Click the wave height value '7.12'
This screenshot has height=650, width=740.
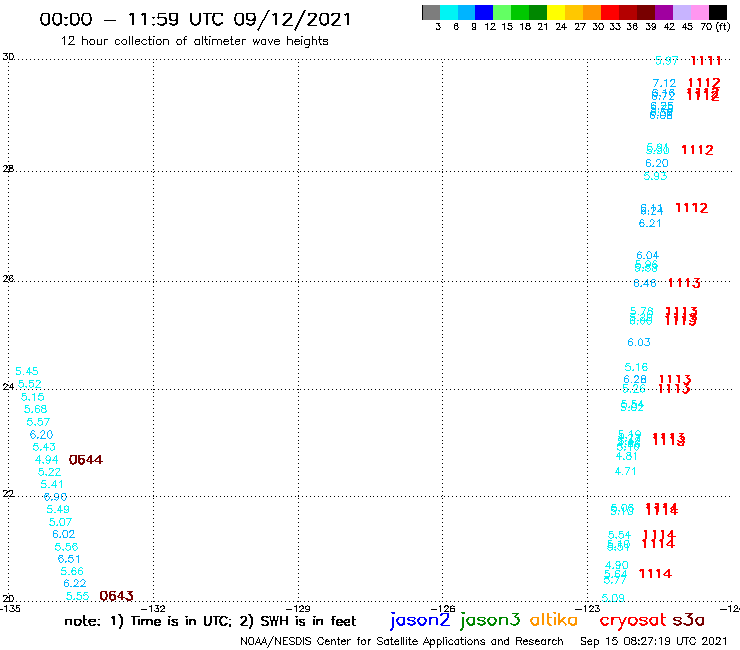(664, 83)
